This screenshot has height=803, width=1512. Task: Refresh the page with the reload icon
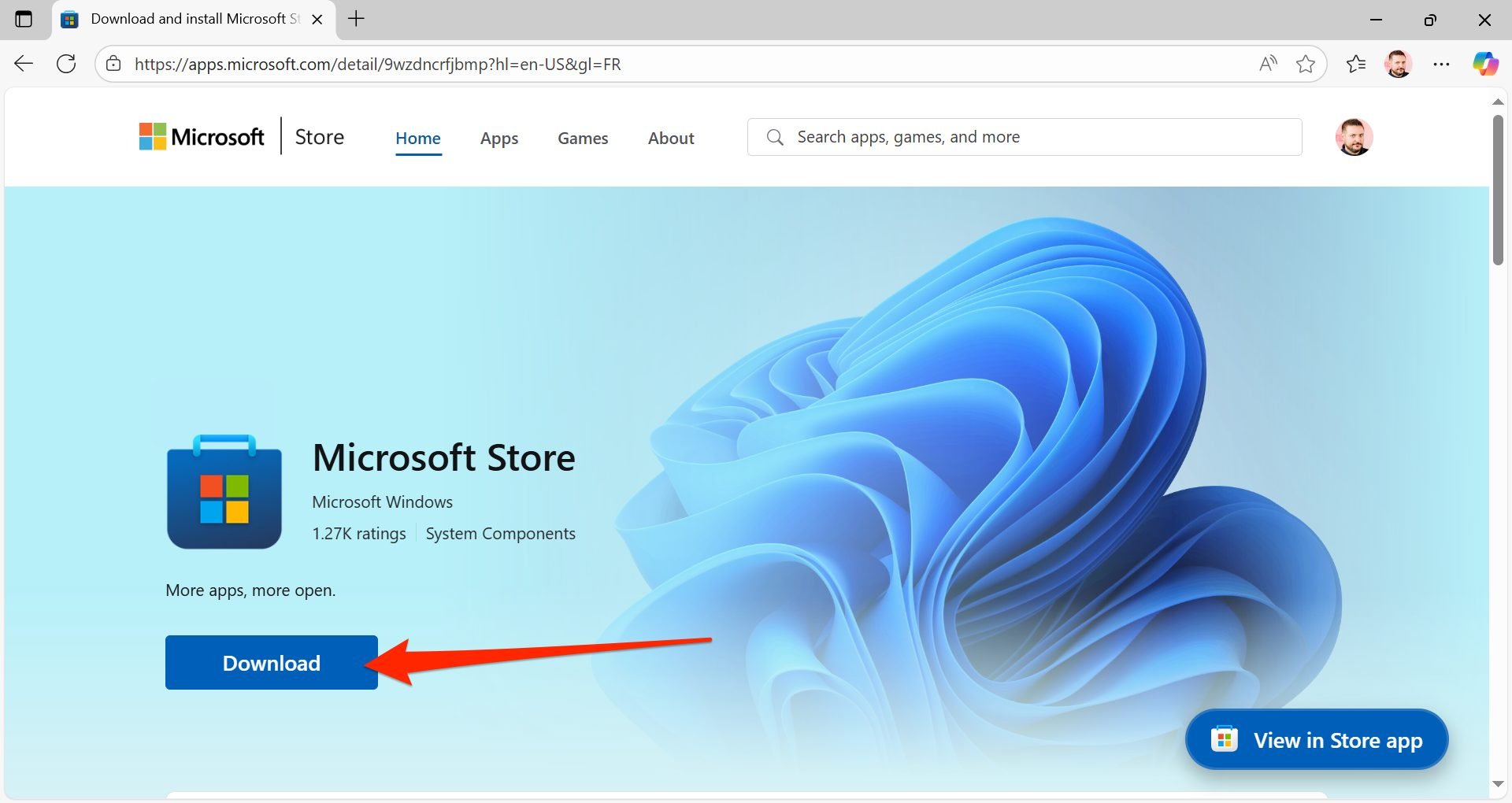click(x=67, y=64)
